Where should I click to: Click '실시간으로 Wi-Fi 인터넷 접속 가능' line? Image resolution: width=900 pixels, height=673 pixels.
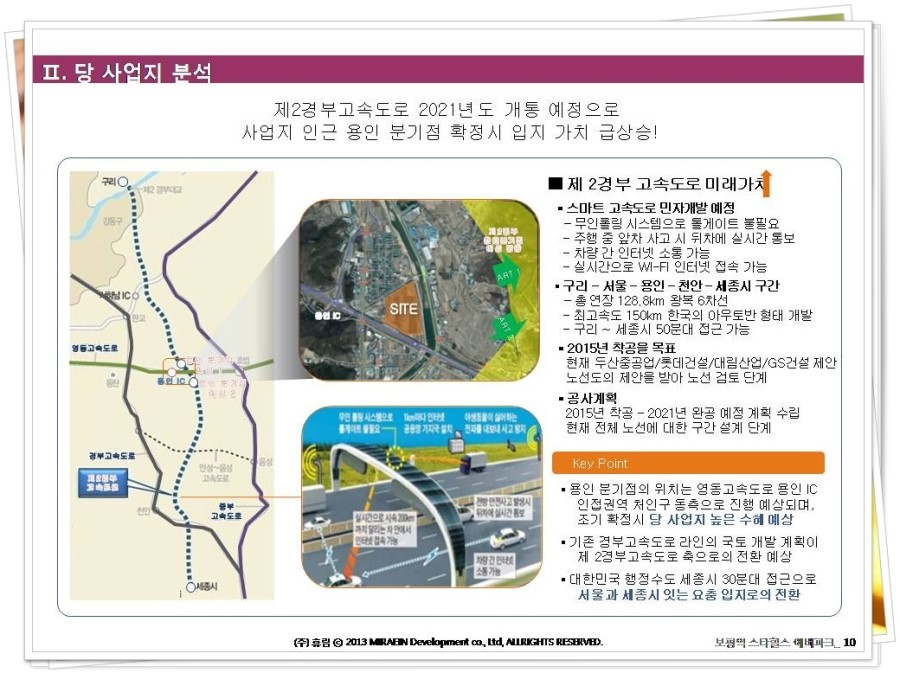click(x=670, y=266)
